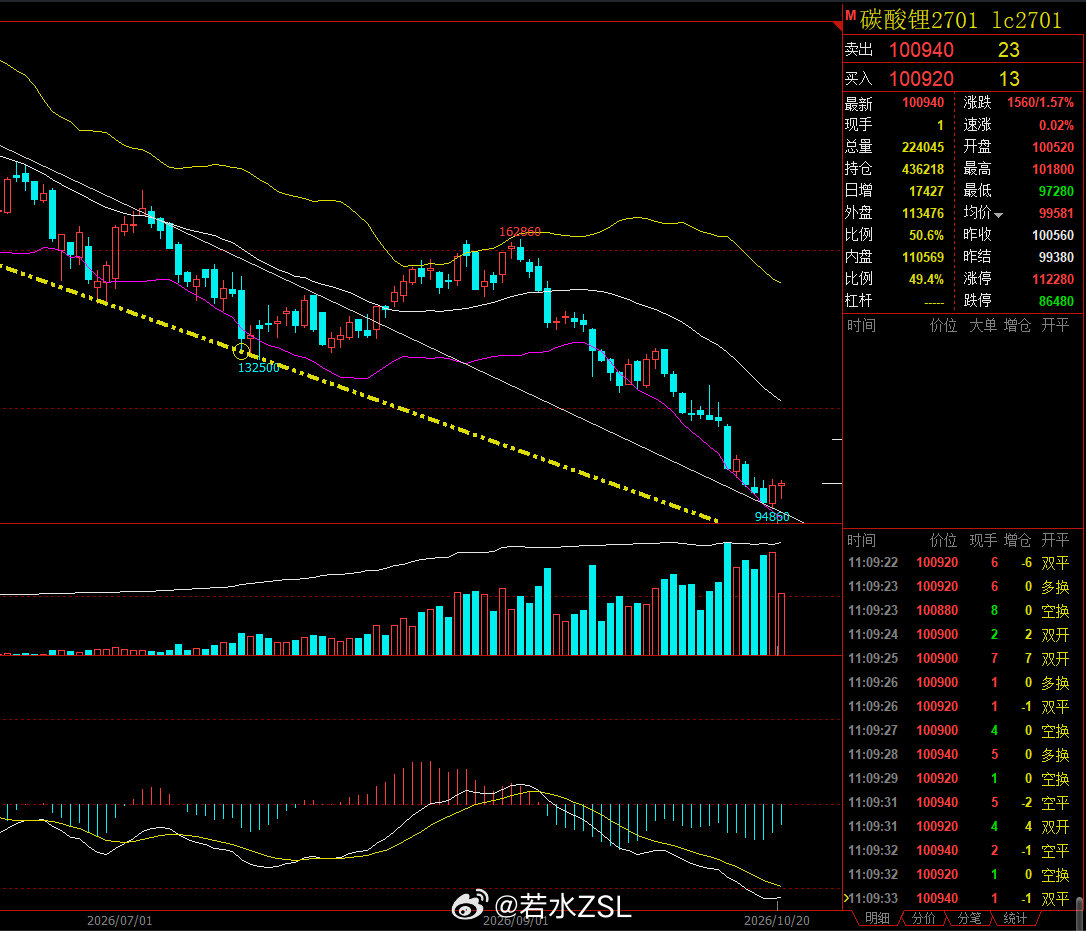Click the red triangle marker at the chart's upper right corner
Viewport: 1086px width, 931px height.
click(x=837, y=26)
